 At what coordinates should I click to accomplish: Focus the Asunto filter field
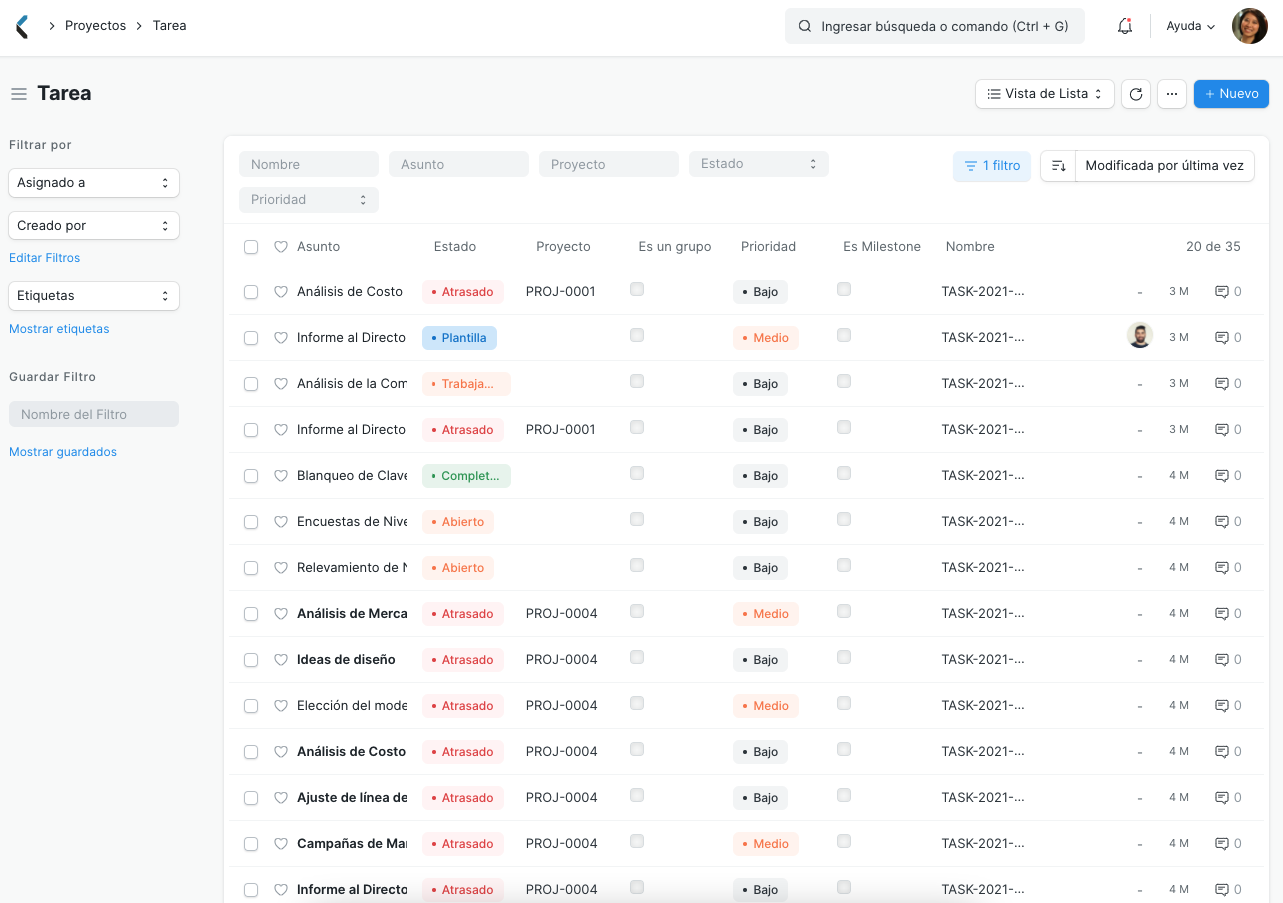point(459,164)
